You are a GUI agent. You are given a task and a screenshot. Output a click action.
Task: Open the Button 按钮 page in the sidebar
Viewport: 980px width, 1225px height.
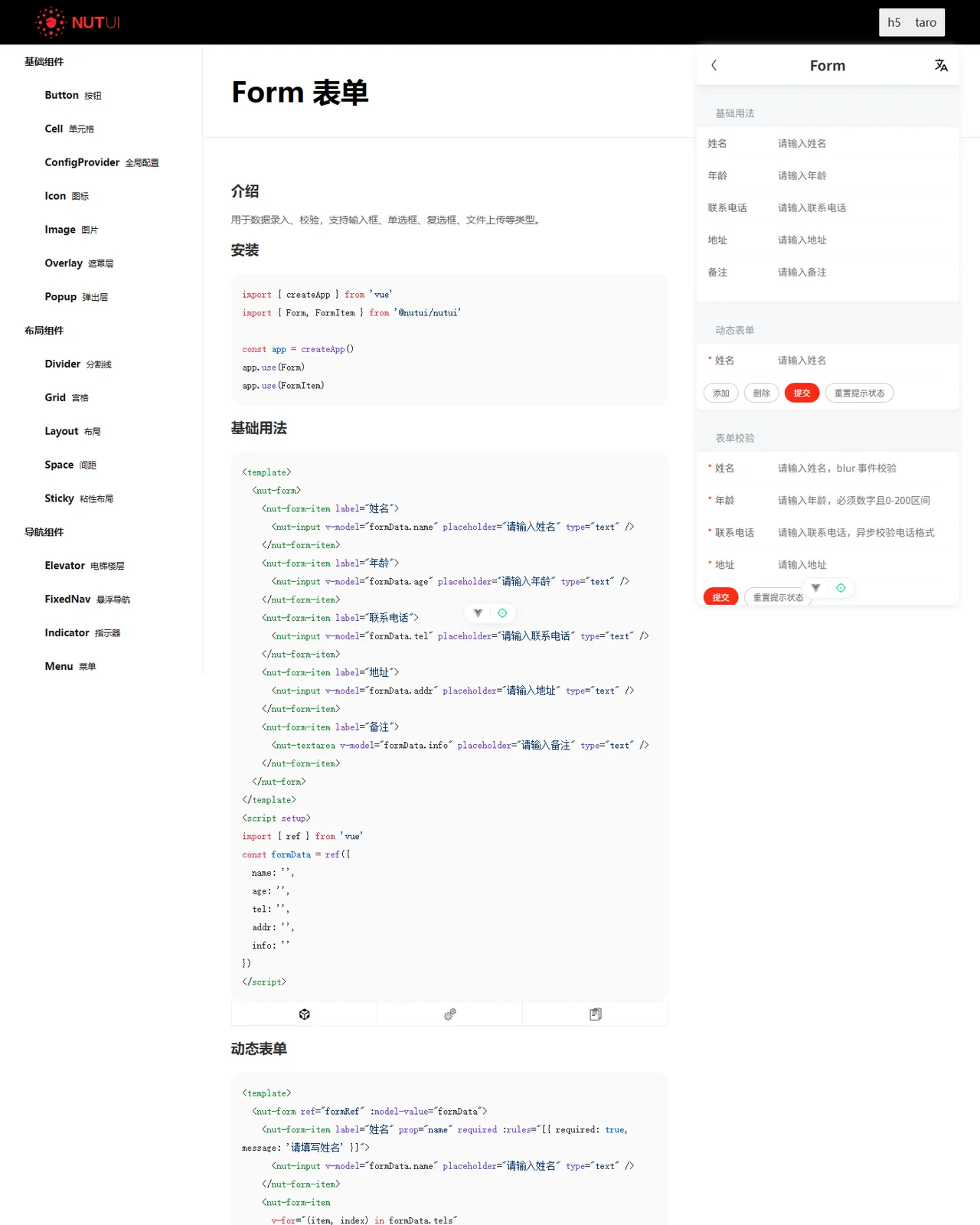point(73,95)
